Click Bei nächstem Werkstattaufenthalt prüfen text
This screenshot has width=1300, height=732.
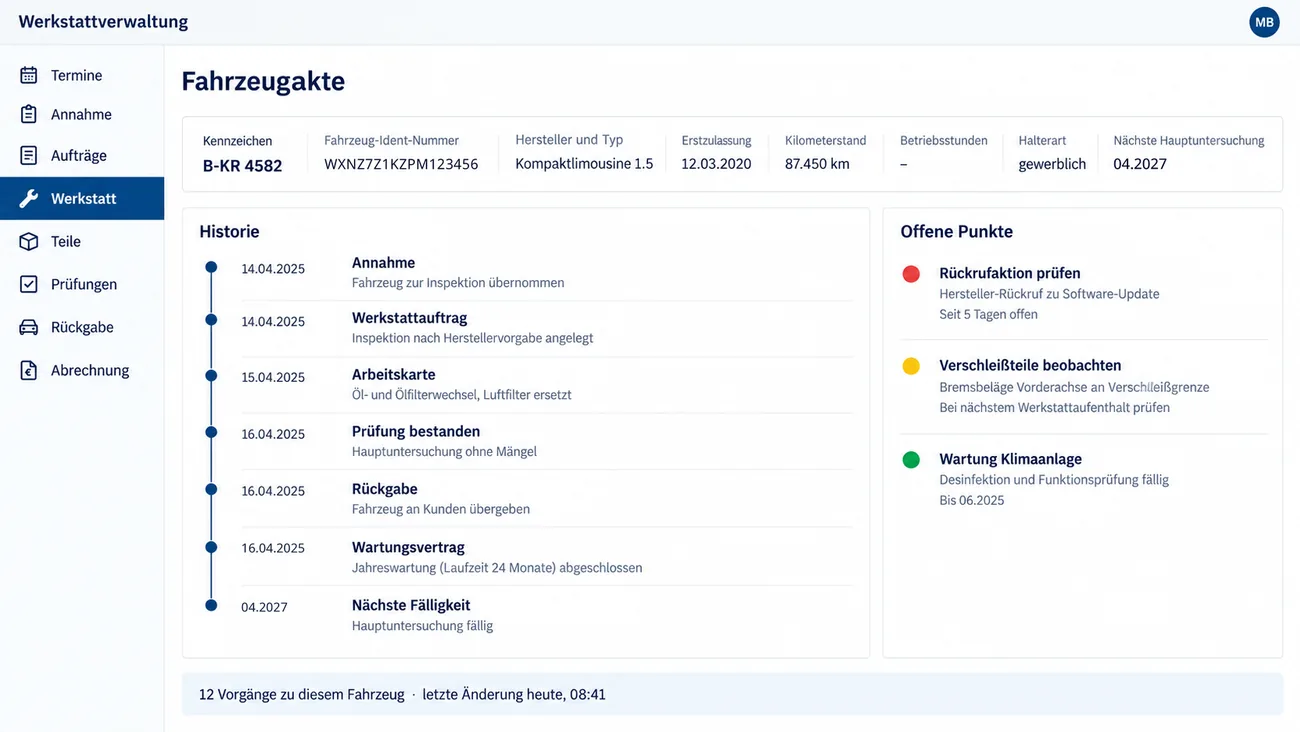(x=1054, y=407)
